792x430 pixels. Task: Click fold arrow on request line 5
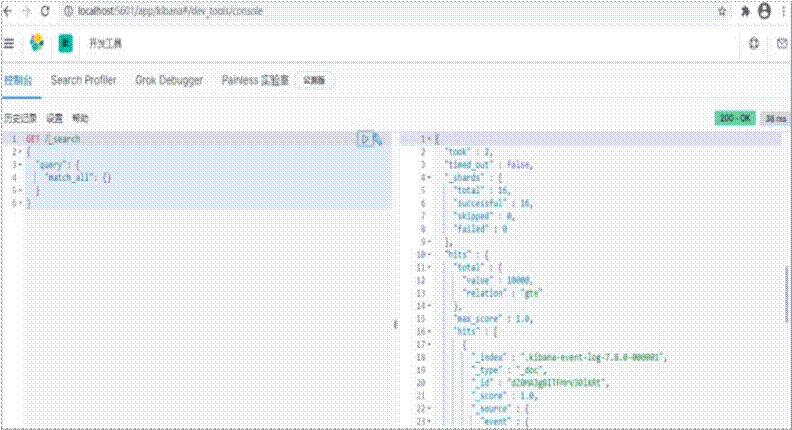[20, 190]
